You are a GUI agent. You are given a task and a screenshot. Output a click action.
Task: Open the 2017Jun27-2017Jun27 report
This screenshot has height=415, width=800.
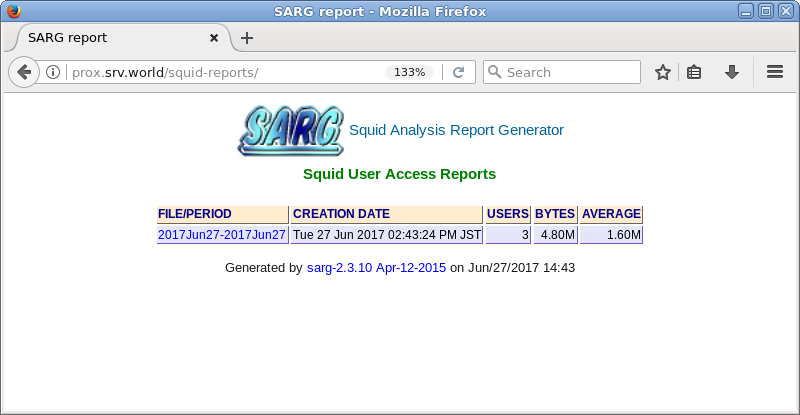[x=222, y=235]
